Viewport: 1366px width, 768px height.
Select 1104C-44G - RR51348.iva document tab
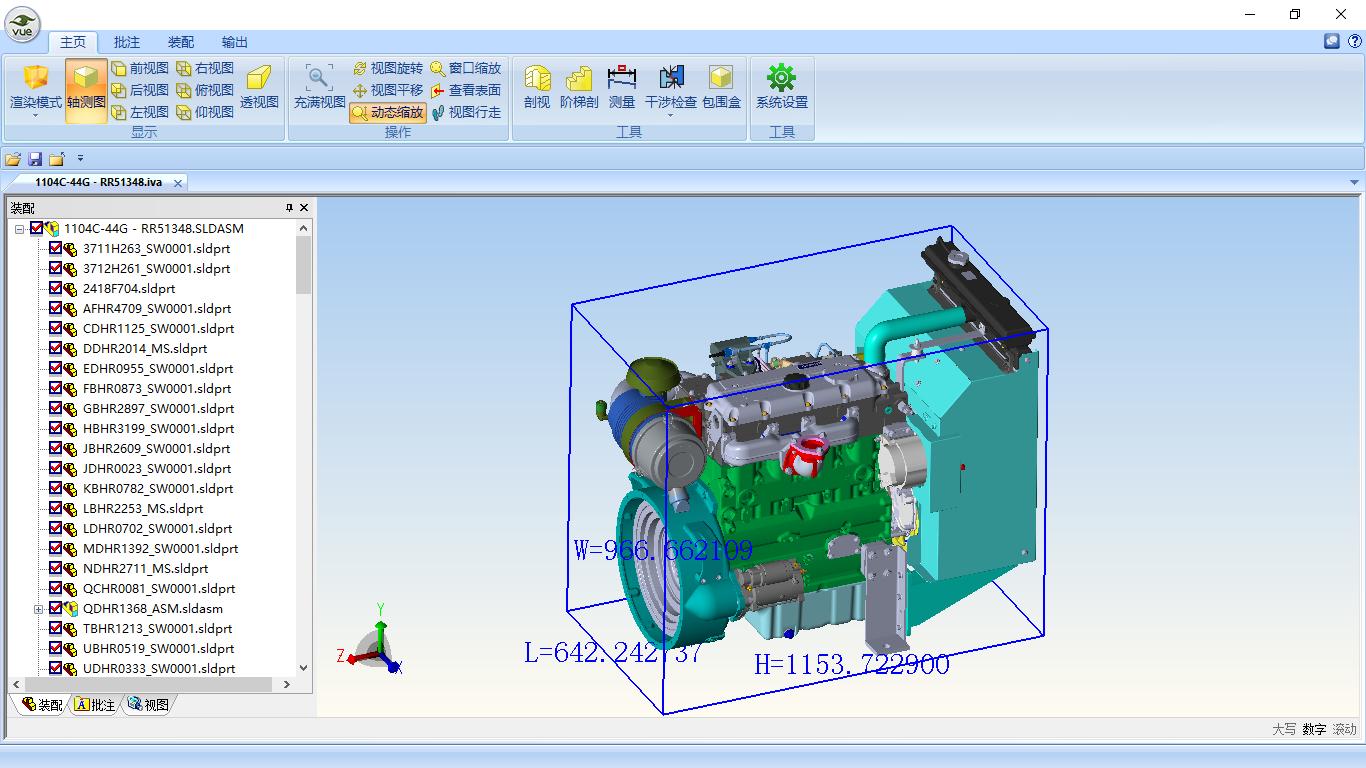point(97,182)
